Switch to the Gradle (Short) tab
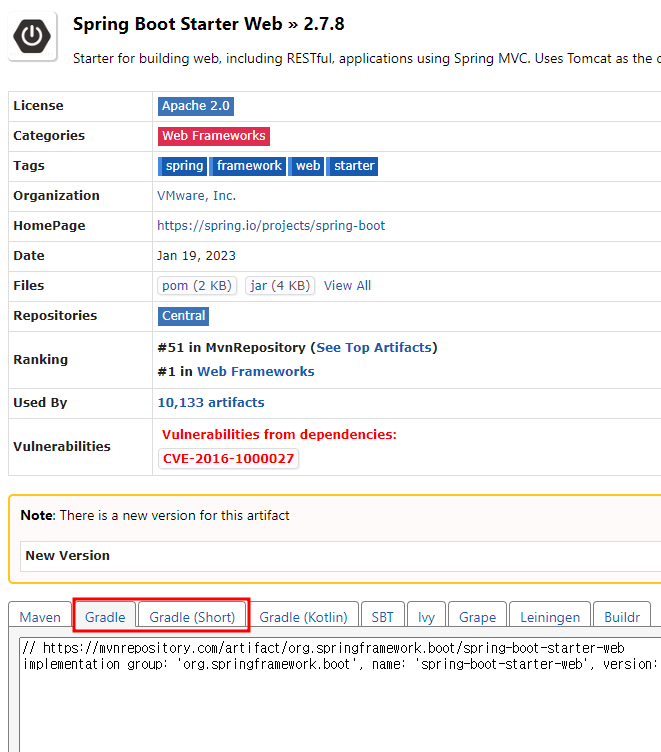Image resolution: width=661 pixels, height=752 pixels. tap(192, 617)
